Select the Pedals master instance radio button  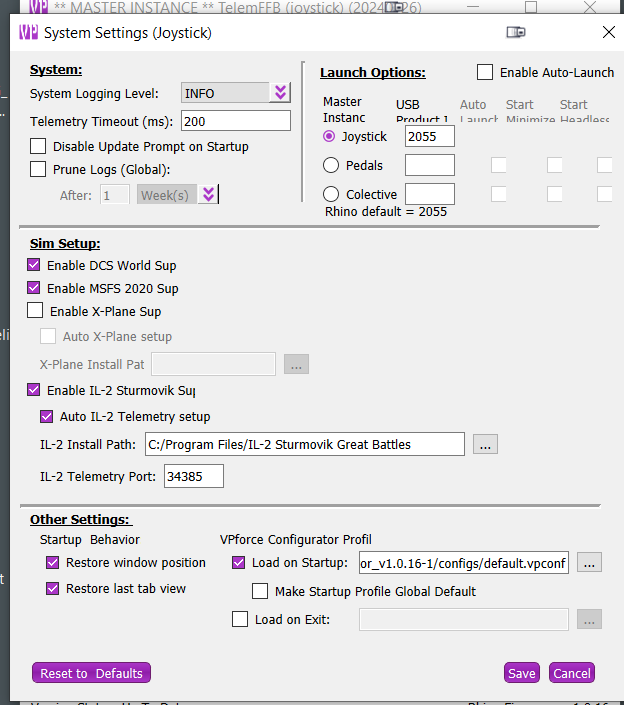(331, 165)
